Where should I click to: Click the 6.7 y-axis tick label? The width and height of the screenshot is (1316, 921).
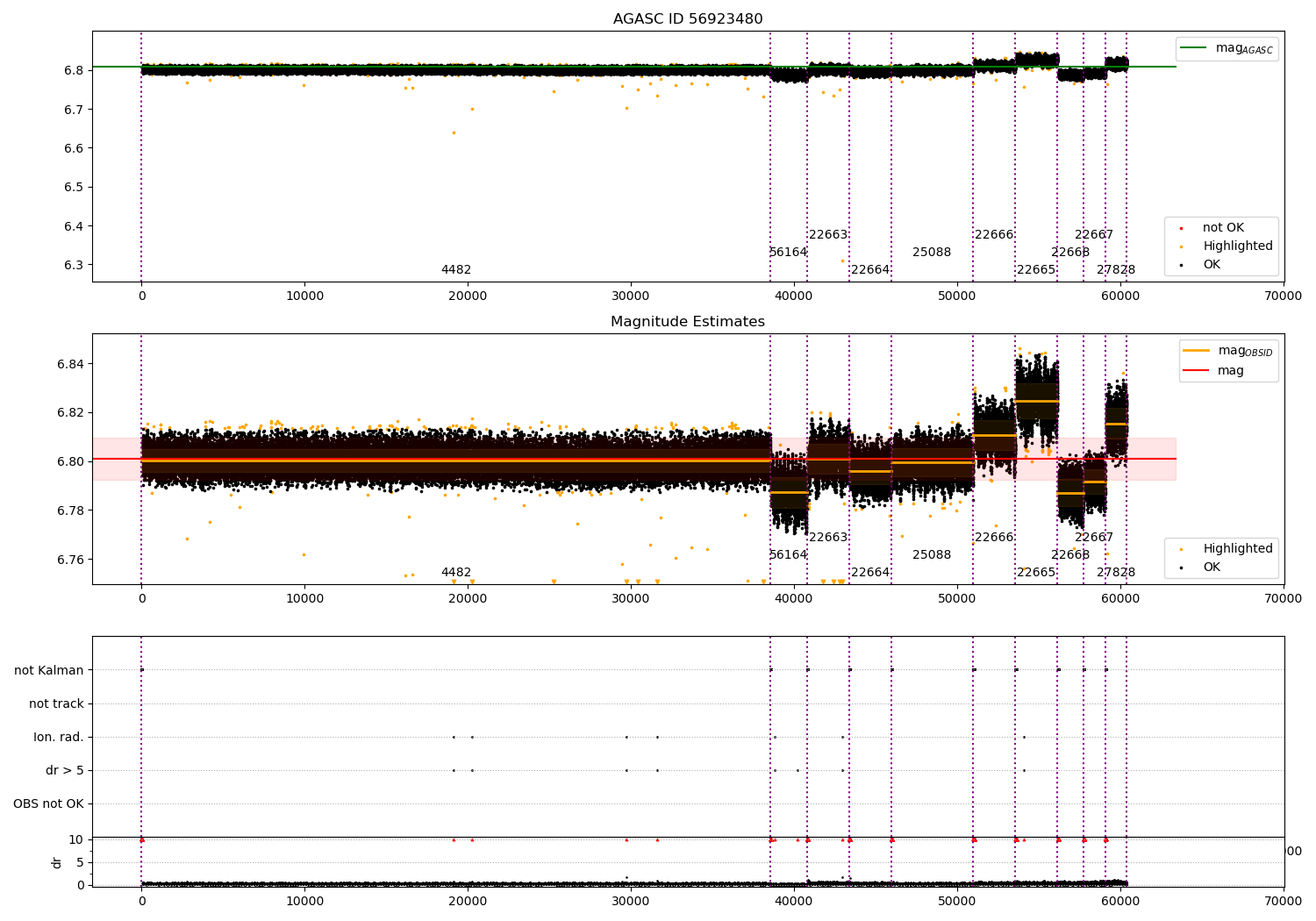tap(74, 110)
